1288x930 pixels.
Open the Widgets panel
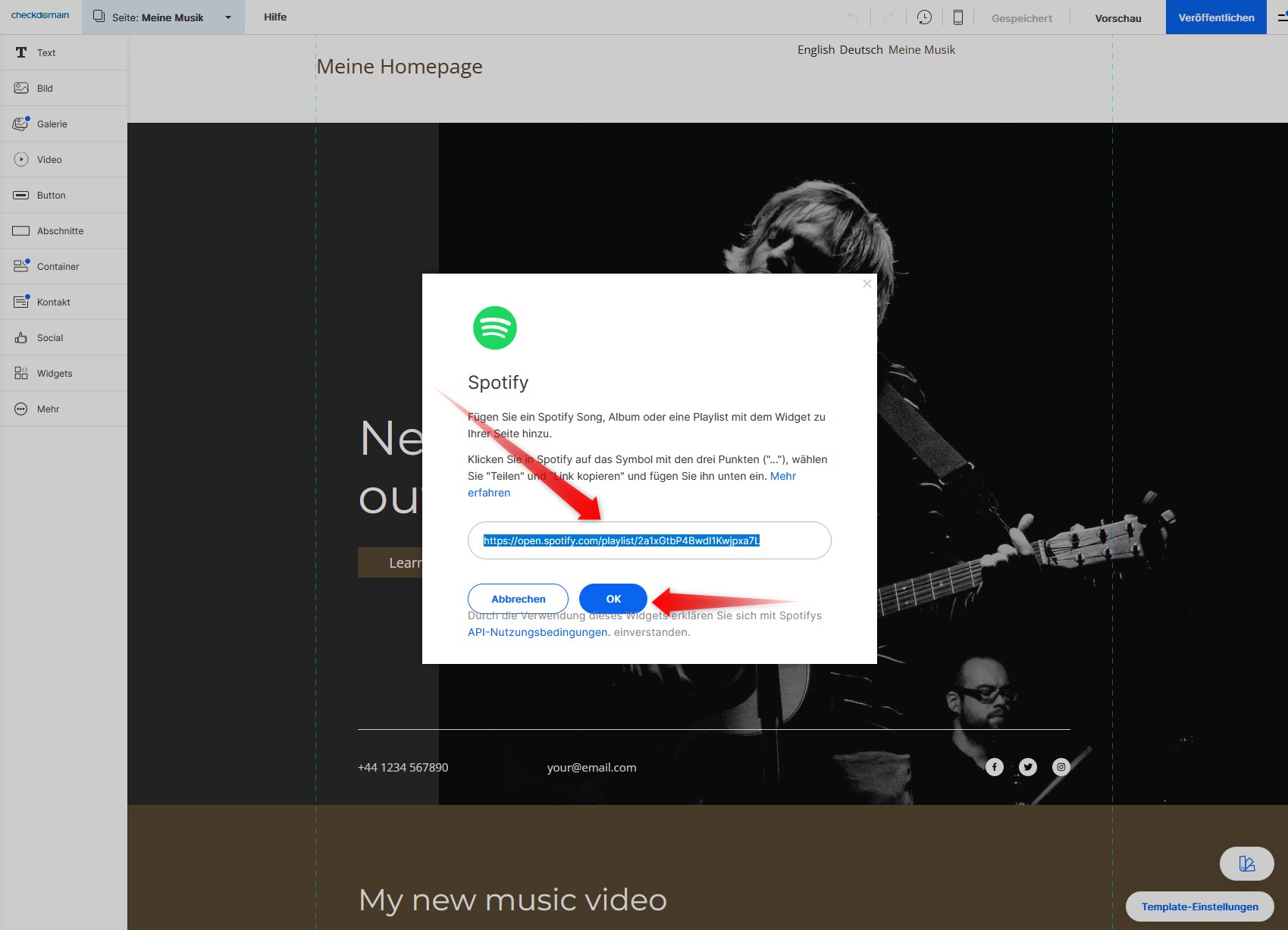click(x=54, y=373)
